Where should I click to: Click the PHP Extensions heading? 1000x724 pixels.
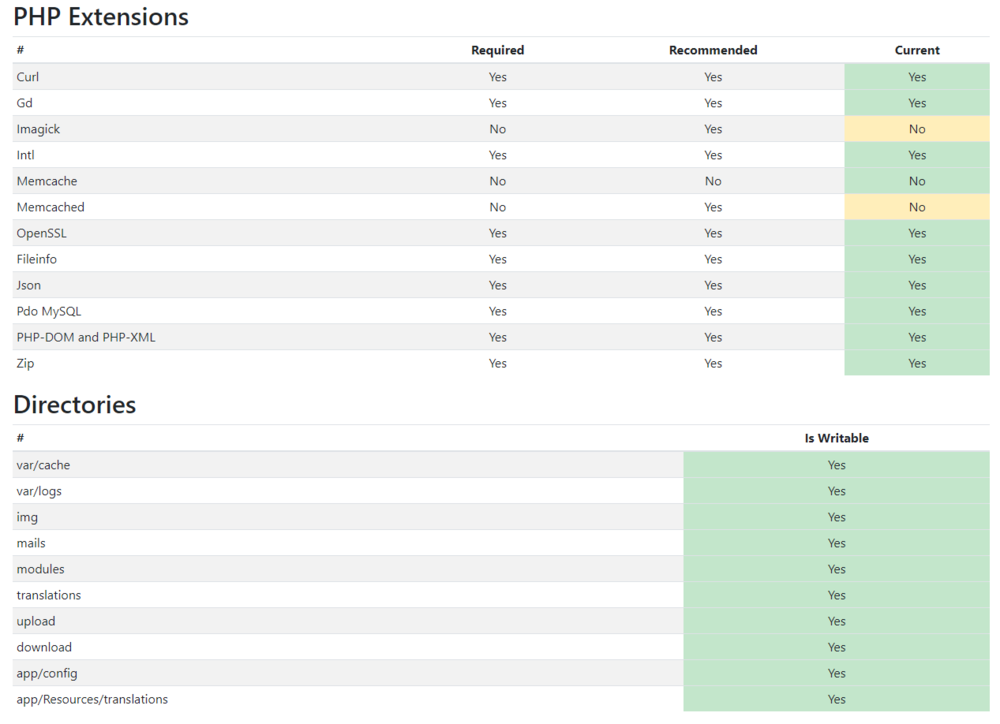click(x=101, y=17)
